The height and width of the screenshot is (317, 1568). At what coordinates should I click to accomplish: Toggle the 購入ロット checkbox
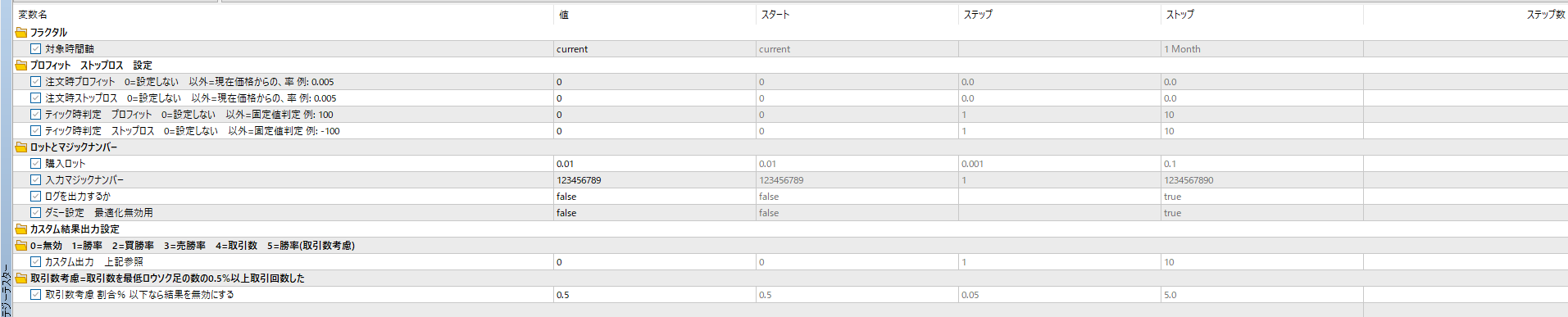click(x=36, y=164)
